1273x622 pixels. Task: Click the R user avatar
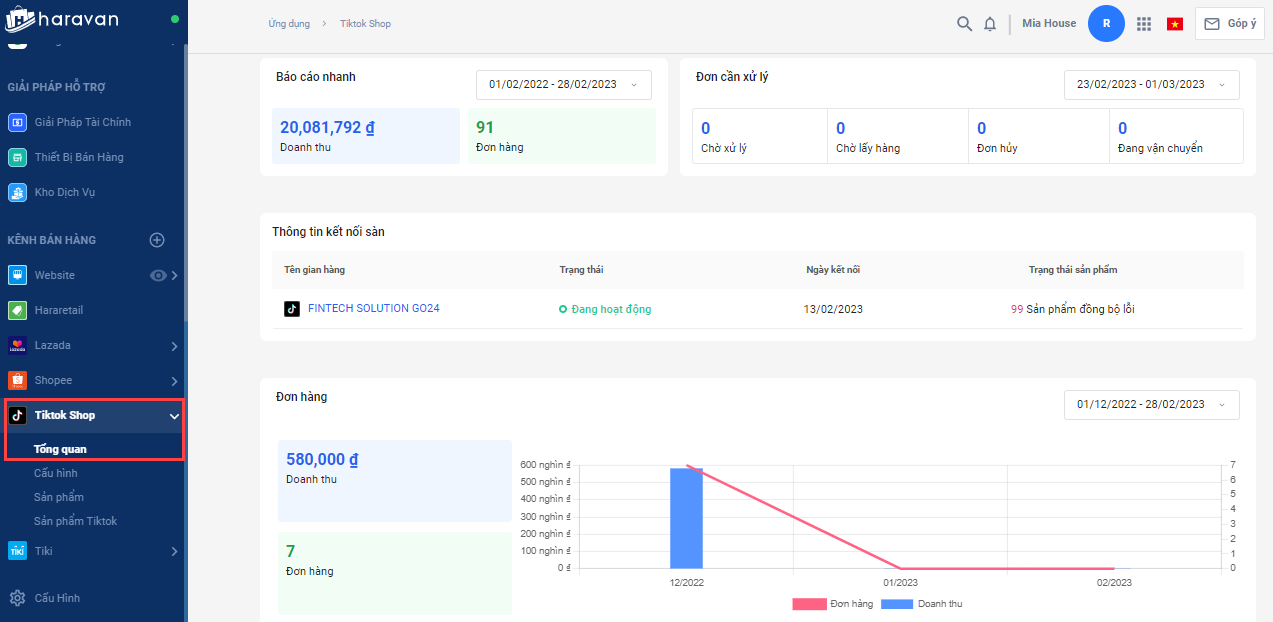tap(1106, 24)
